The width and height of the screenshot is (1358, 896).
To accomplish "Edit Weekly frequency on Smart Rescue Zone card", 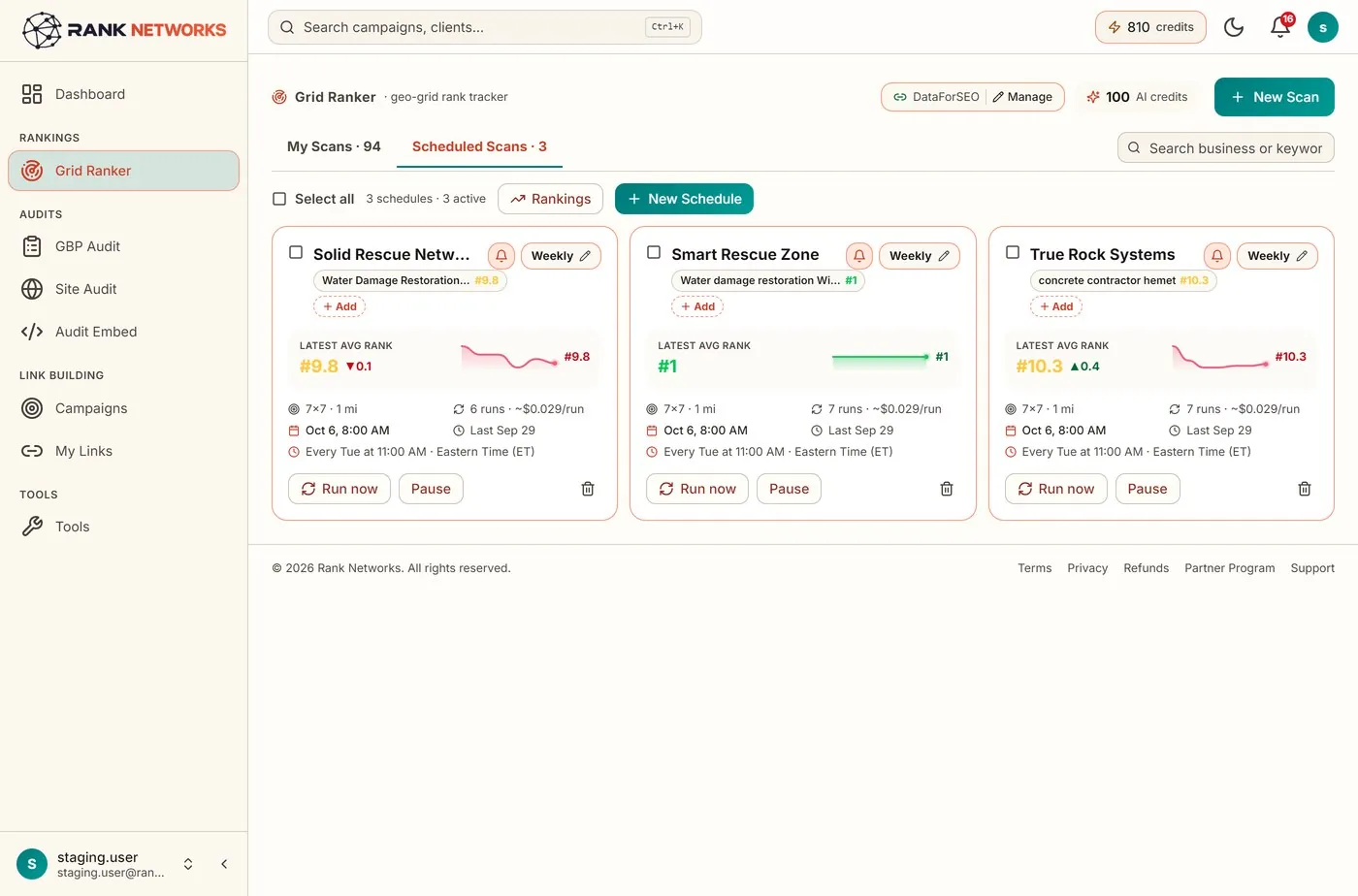I will click(x=920, y=256).
